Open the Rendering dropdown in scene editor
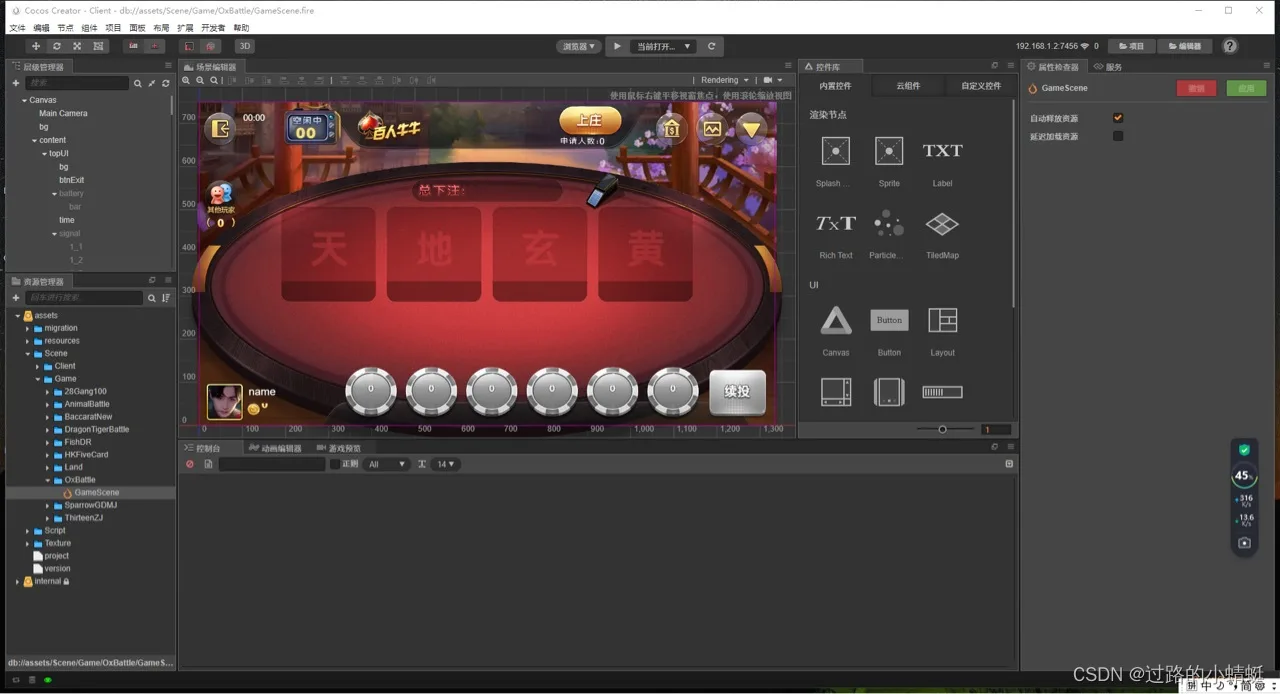 point(724,80)
